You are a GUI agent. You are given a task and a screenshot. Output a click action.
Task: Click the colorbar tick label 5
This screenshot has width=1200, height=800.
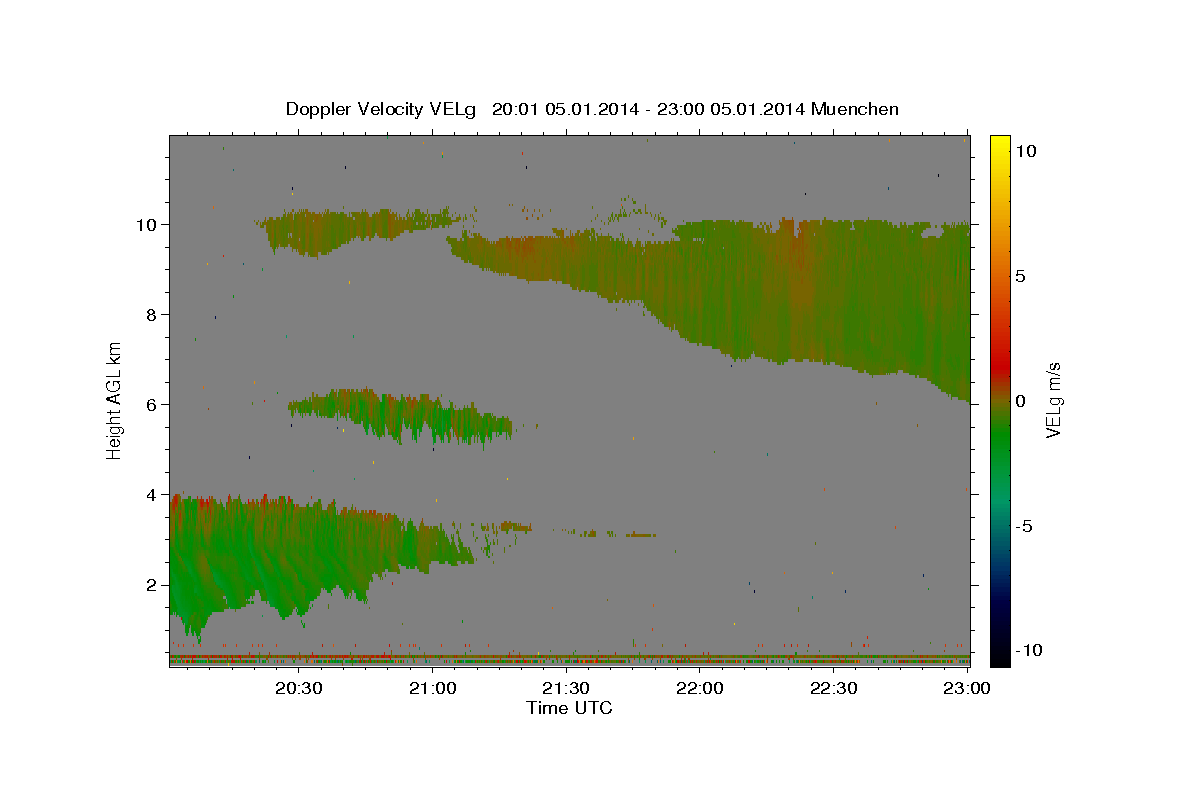coord(1021,276)
